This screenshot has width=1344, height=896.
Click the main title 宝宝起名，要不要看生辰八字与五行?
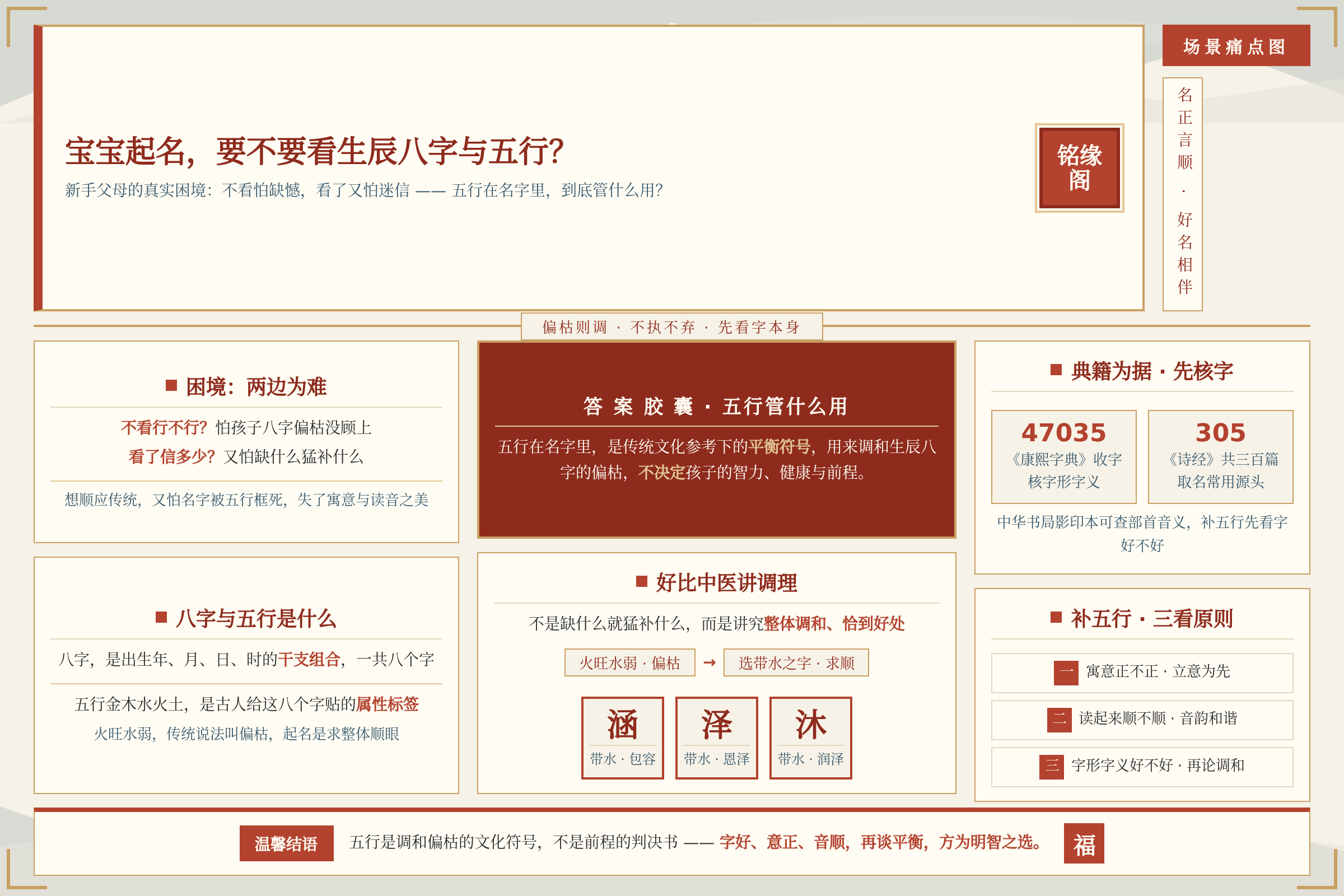coord(315,151)
